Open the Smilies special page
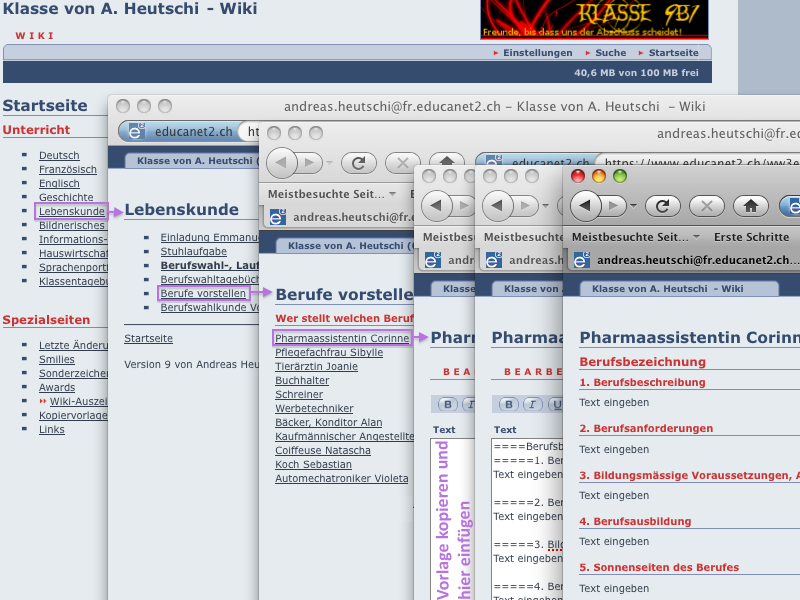800x600 pixels. 56,359
